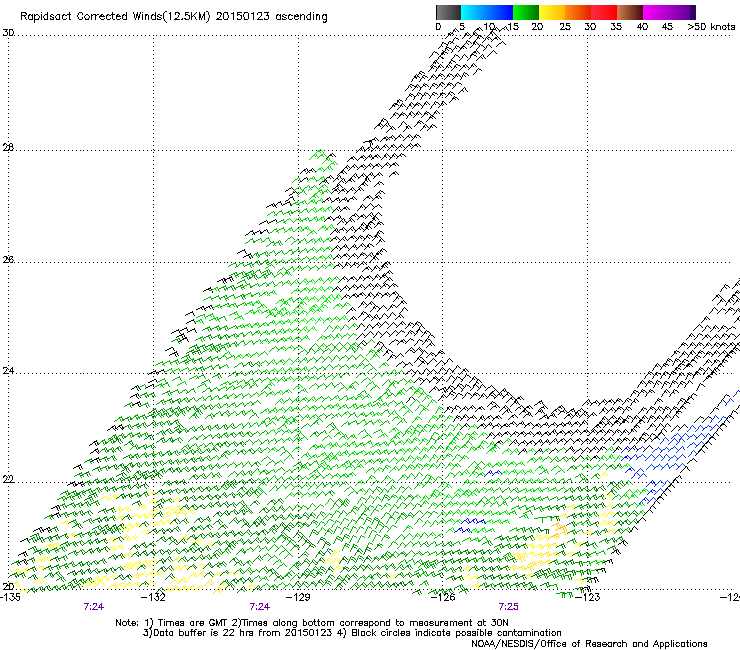Click the legend tick label '45'

coord(667,27)
